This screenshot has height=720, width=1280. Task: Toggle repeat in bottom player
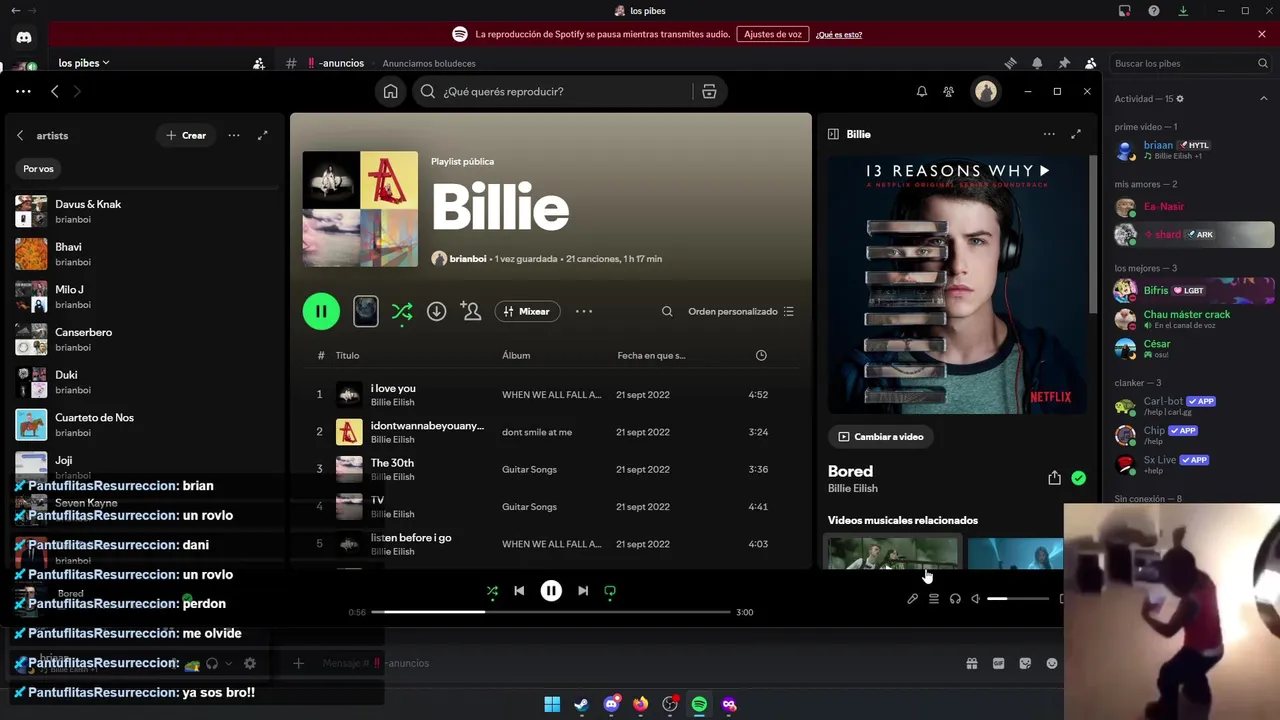tap(610, 591)
